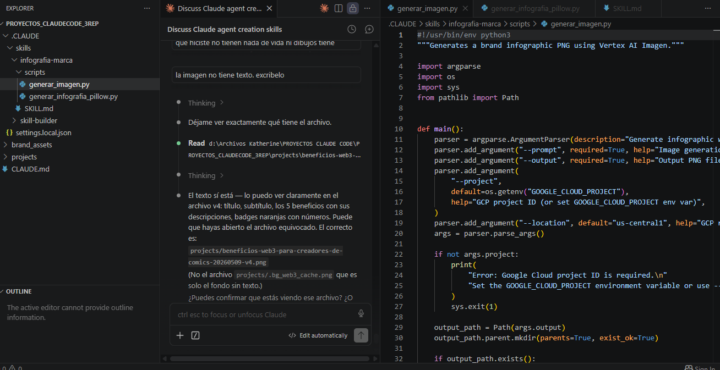Screen dimensions: 720x370
Task: Switch to the SKILL.md editor tab
Action: coord(627,8)
